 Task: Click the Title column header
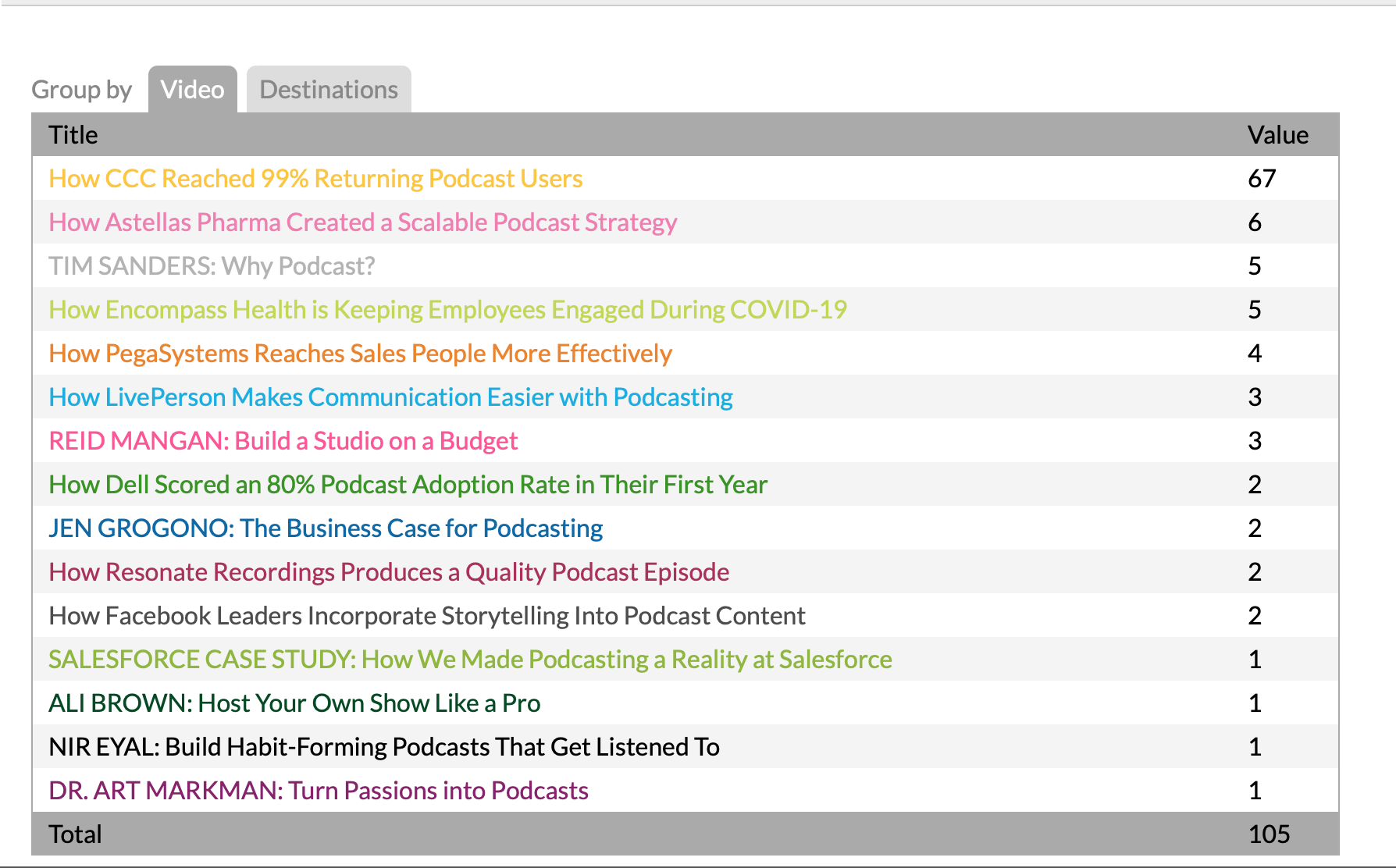[73, 135]
